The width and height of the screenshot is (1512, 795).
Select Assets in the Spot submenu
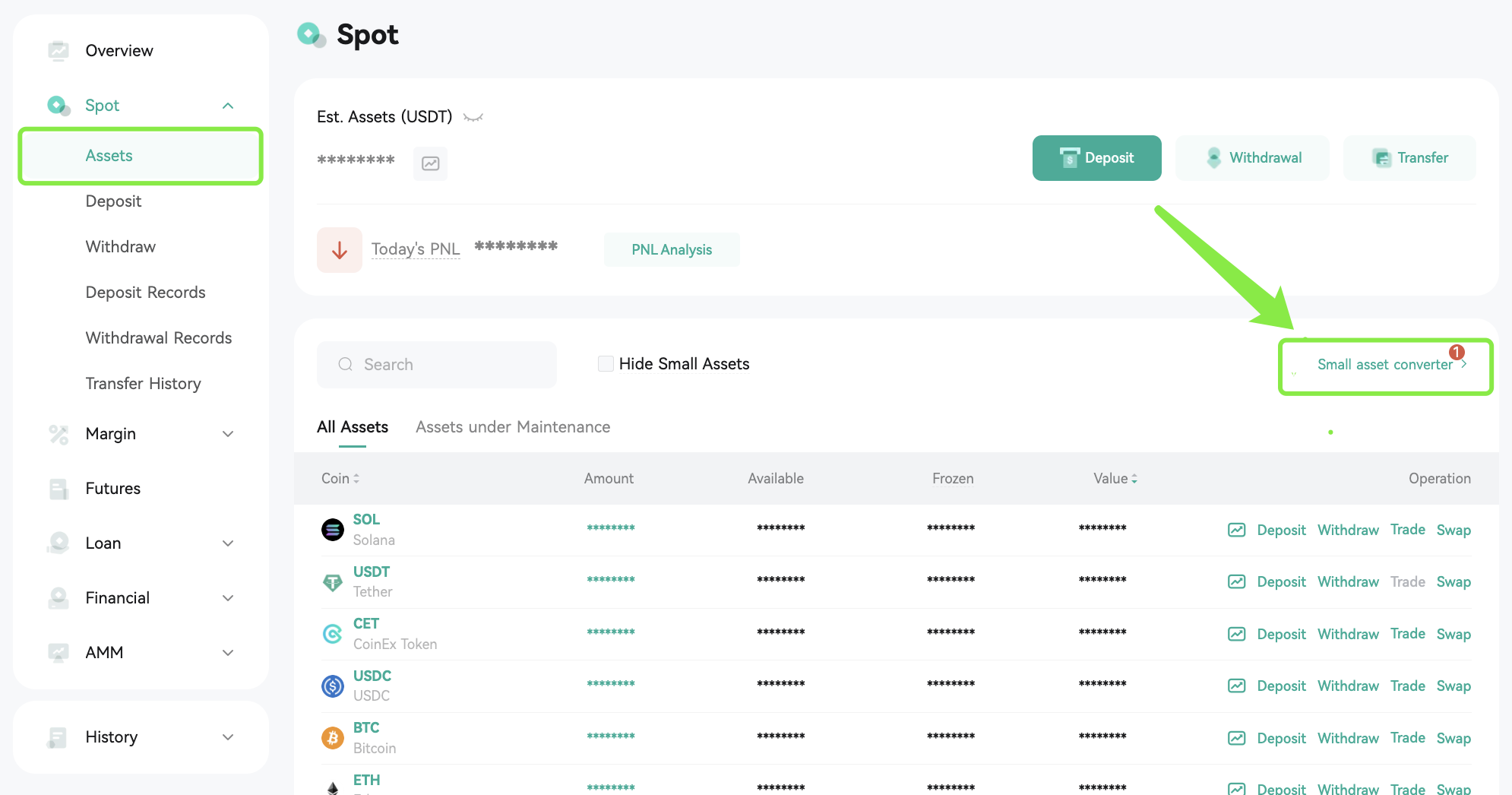pos(141,156)
